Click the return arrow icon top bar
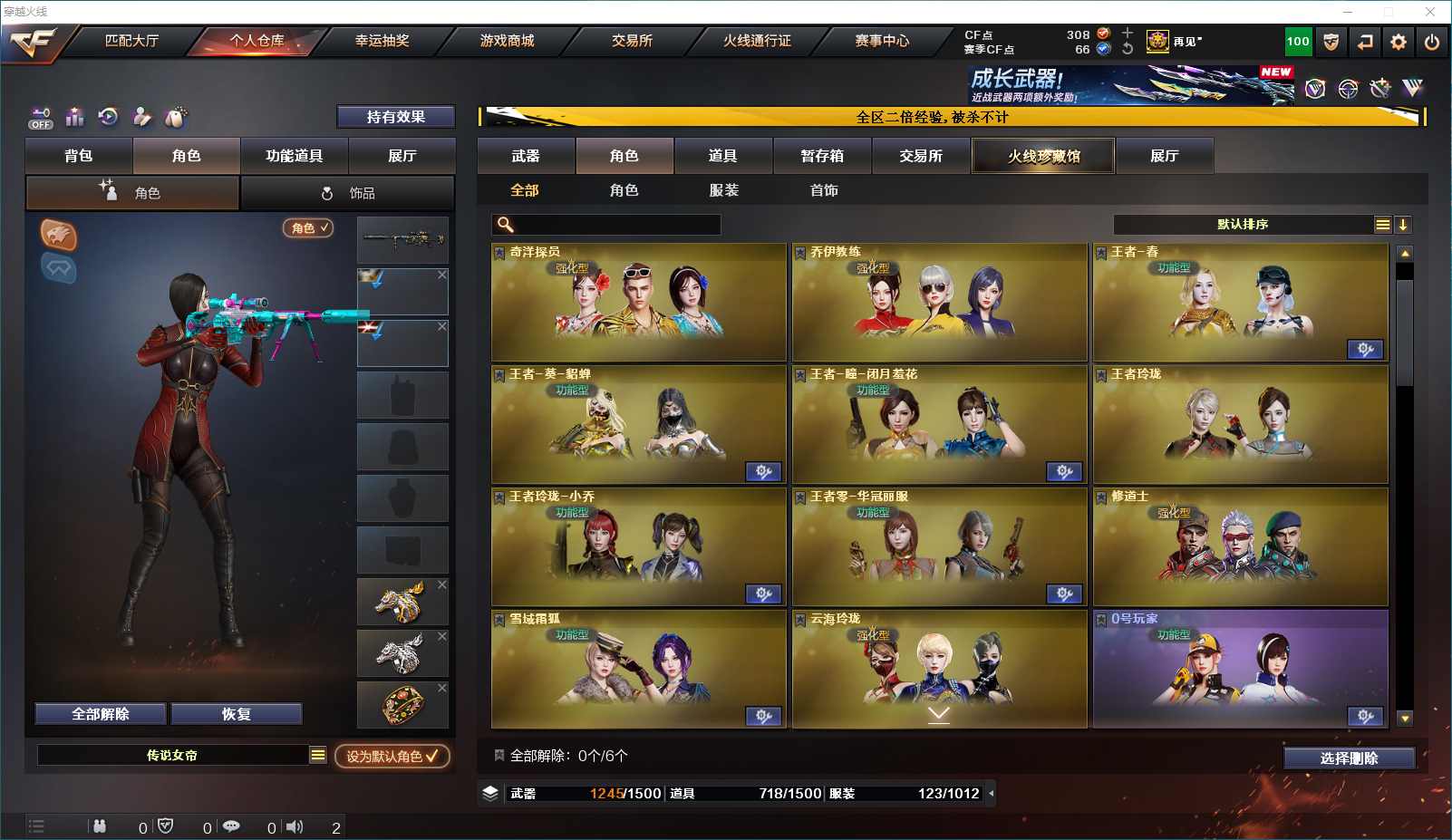 [1365, 42]
